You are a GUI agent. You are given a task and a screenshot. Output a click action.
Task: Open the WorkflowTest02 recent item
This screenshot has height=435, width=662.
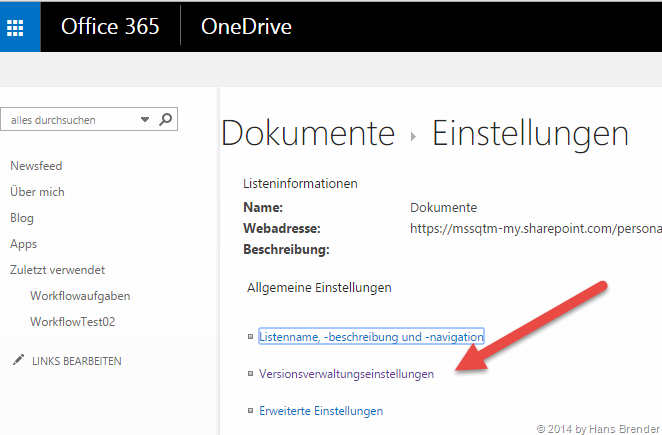pos(76,322)
